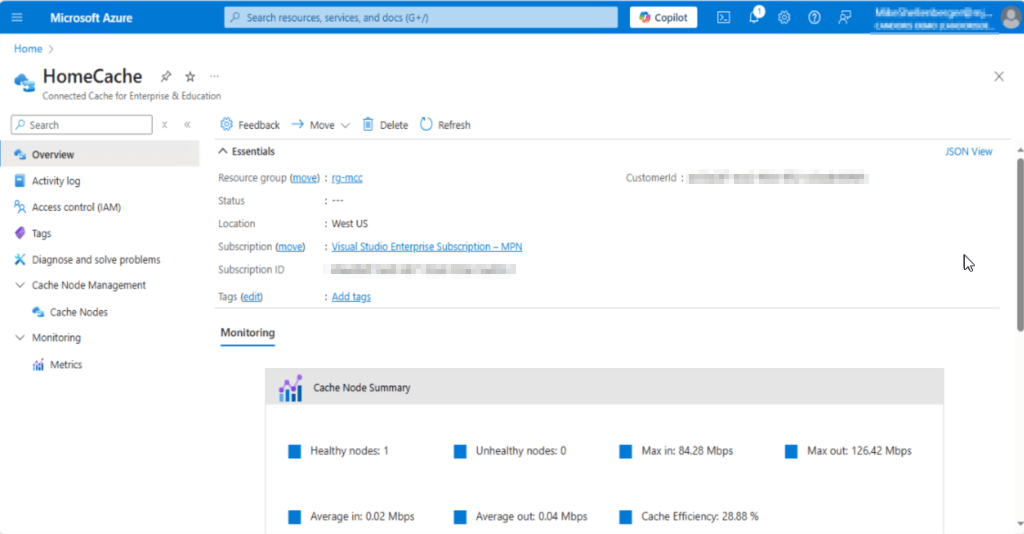
Task: Click the top bar feedback person icon
Action: (x=845, y=17)
